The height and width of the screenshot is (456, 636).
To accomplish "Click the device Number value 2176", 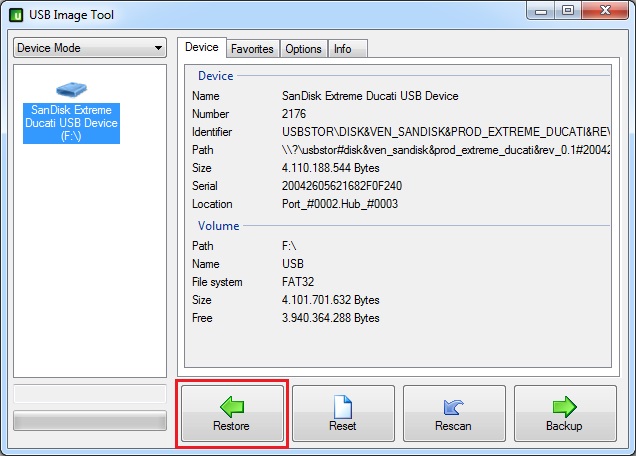I will click(294, 114).
